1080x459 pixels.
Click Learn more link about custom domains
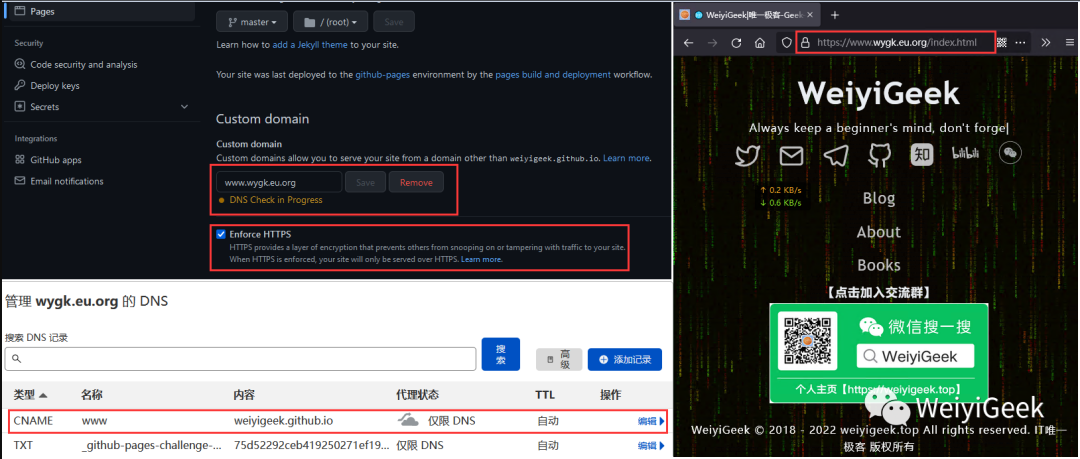(x=627, y=159)
